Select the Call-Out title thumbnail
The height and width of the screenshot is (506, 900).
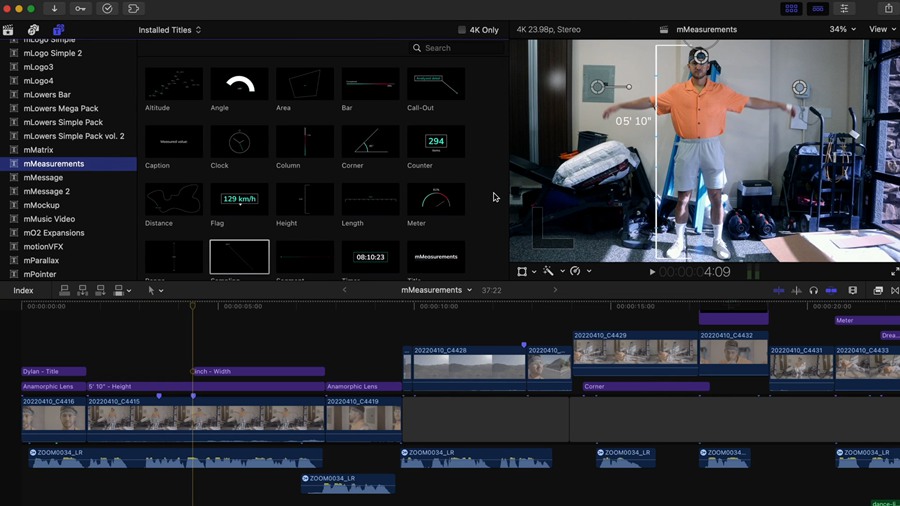point(436,84)
